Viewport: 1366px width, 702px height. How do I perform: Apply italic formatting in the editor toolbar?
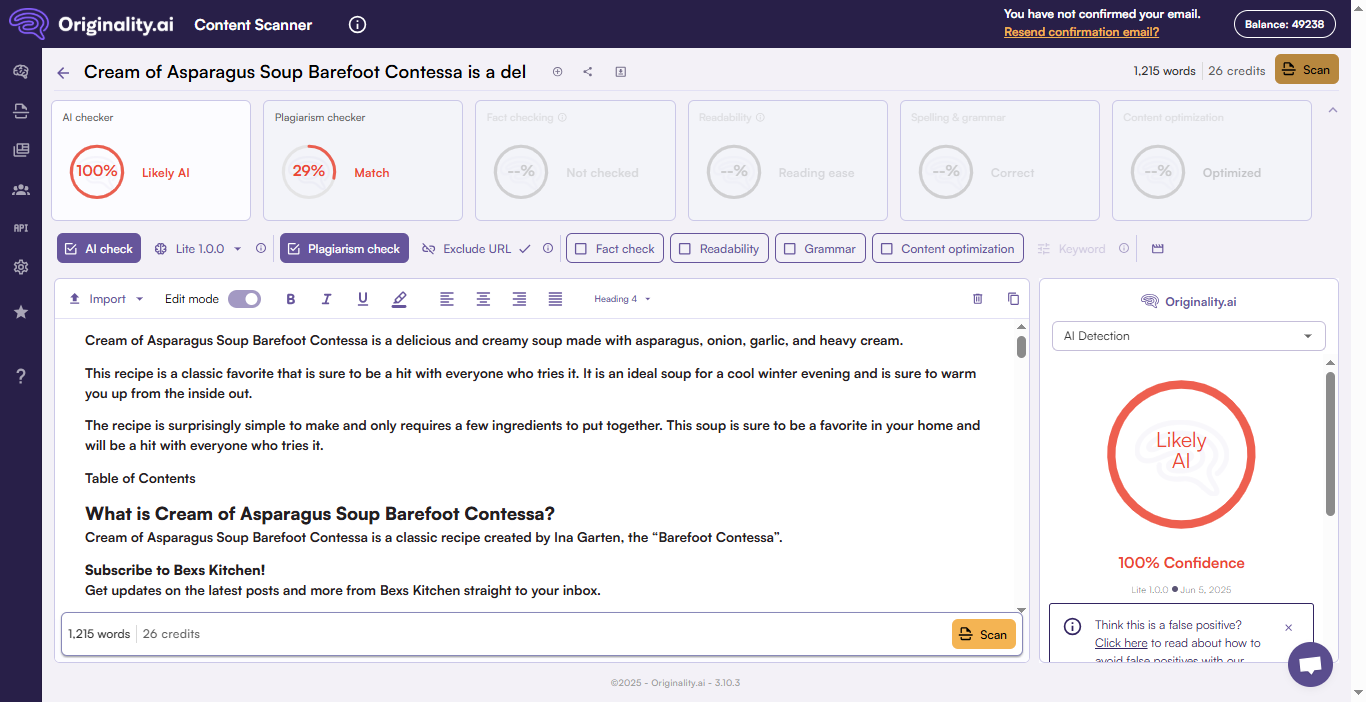tap(326, 299)
